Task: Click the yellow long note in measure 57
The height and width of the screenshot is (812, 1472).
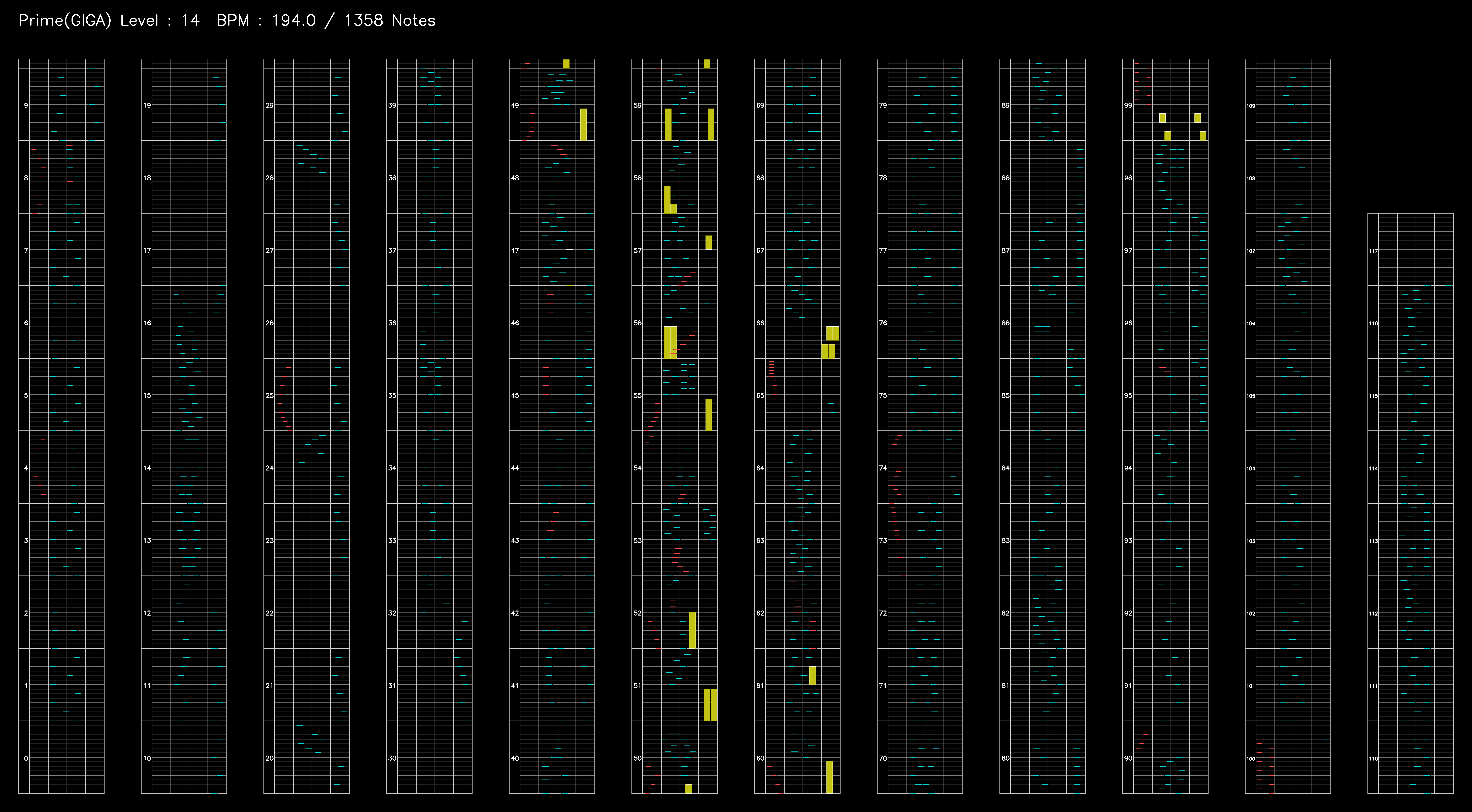Action: (709, 242)
